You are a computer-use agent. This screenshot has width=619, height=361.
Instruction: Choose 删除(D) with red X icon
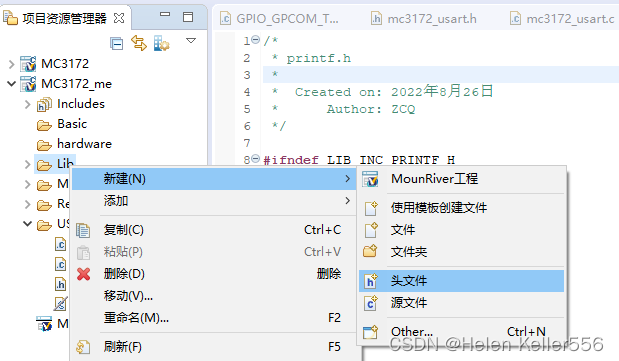point(214,274)
